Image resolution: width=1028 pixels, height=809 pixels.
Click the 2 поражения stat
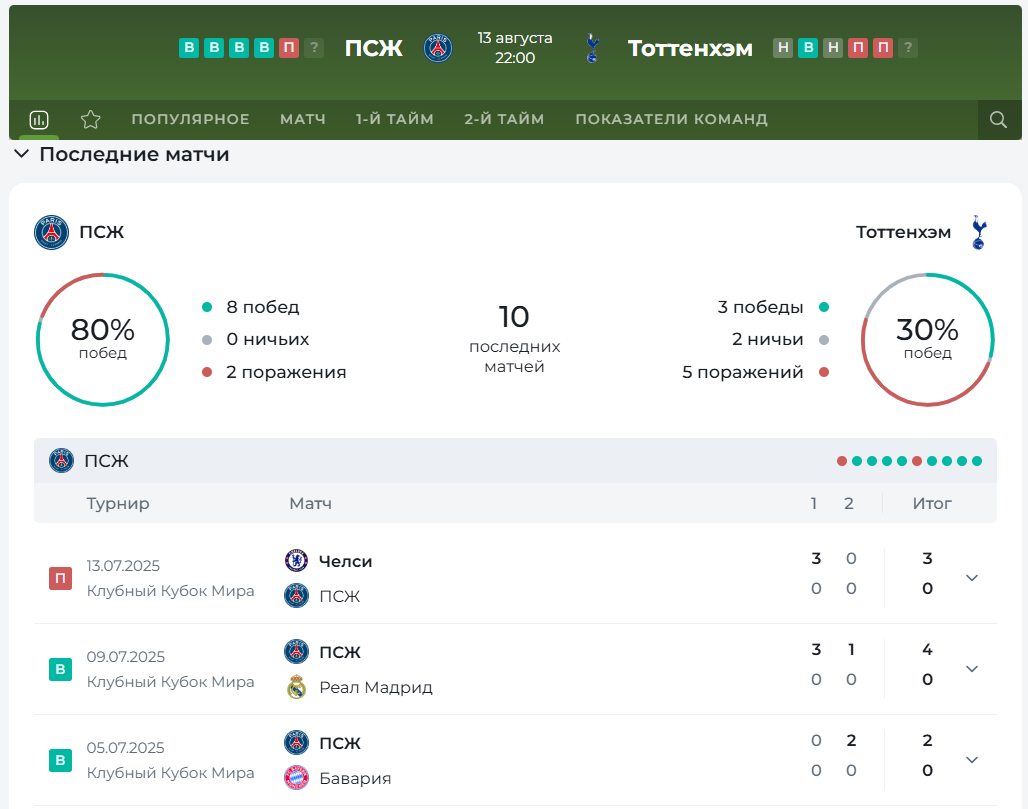[286, 372]
